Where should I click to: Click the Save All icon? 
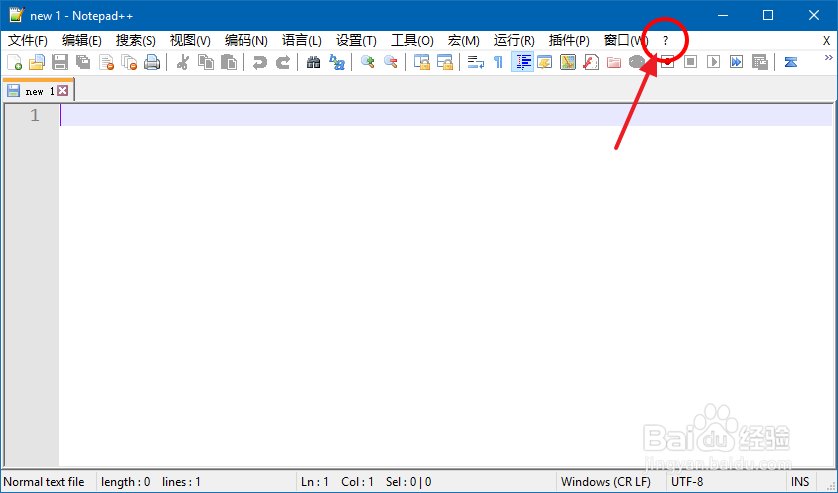click(x=83, y=63)
